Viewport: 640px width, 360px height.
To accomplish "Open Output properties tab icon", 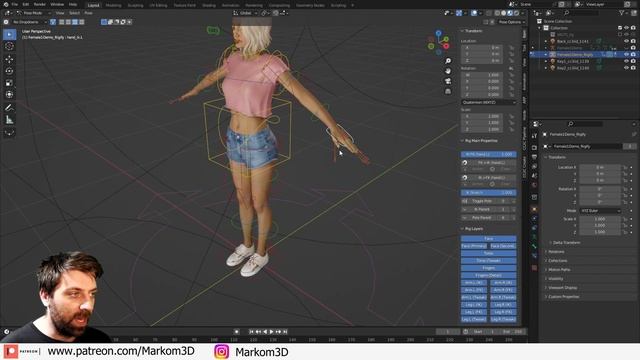I will [534, 157].
